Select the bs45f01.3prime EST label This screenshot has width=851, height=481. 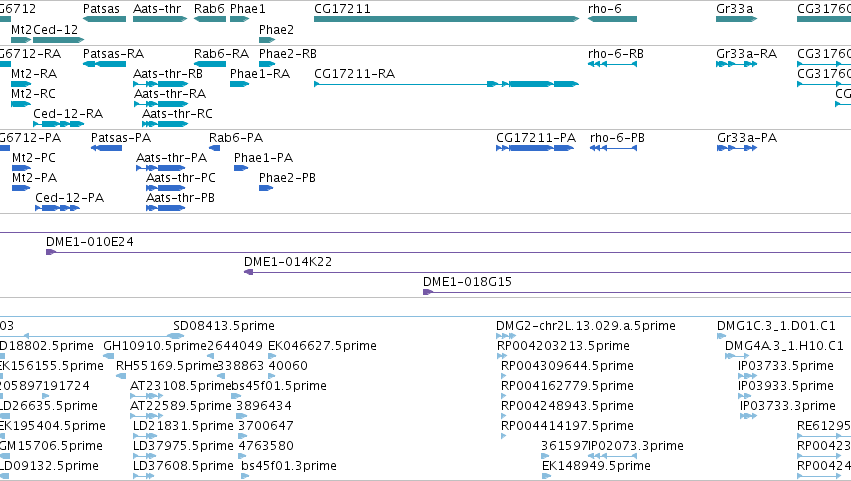289,466
